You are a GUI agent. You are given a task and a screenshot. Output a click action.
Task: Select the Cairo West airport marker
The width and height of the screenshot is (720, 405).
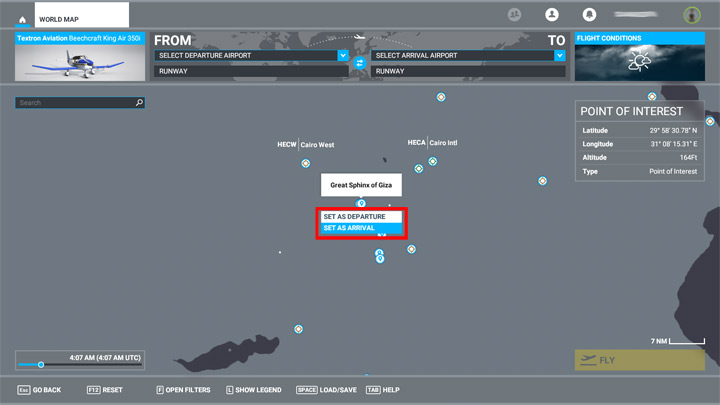(x=305, y=163)
